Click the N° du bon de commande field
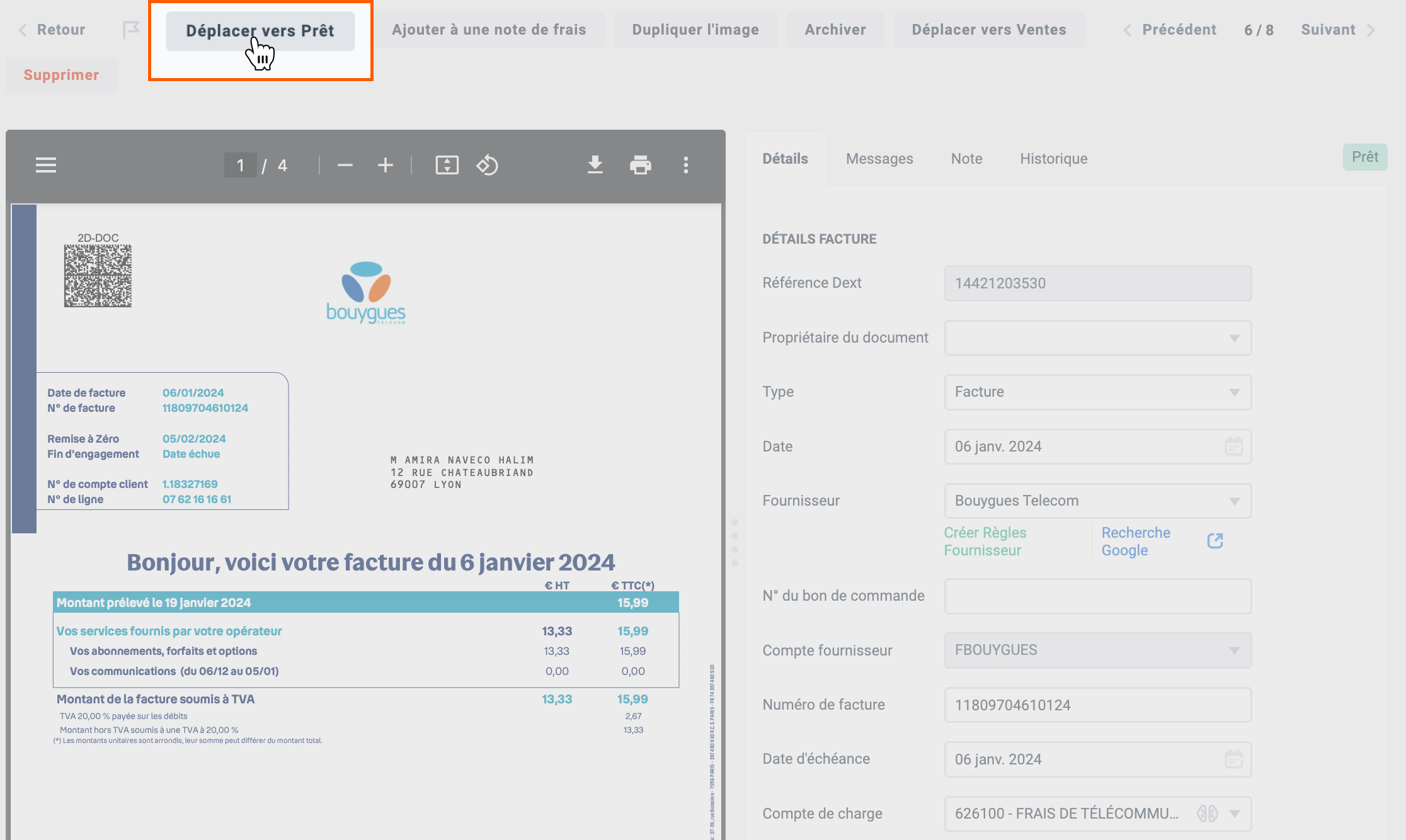Screen dimensions: 1406x840 (1097, 596)
